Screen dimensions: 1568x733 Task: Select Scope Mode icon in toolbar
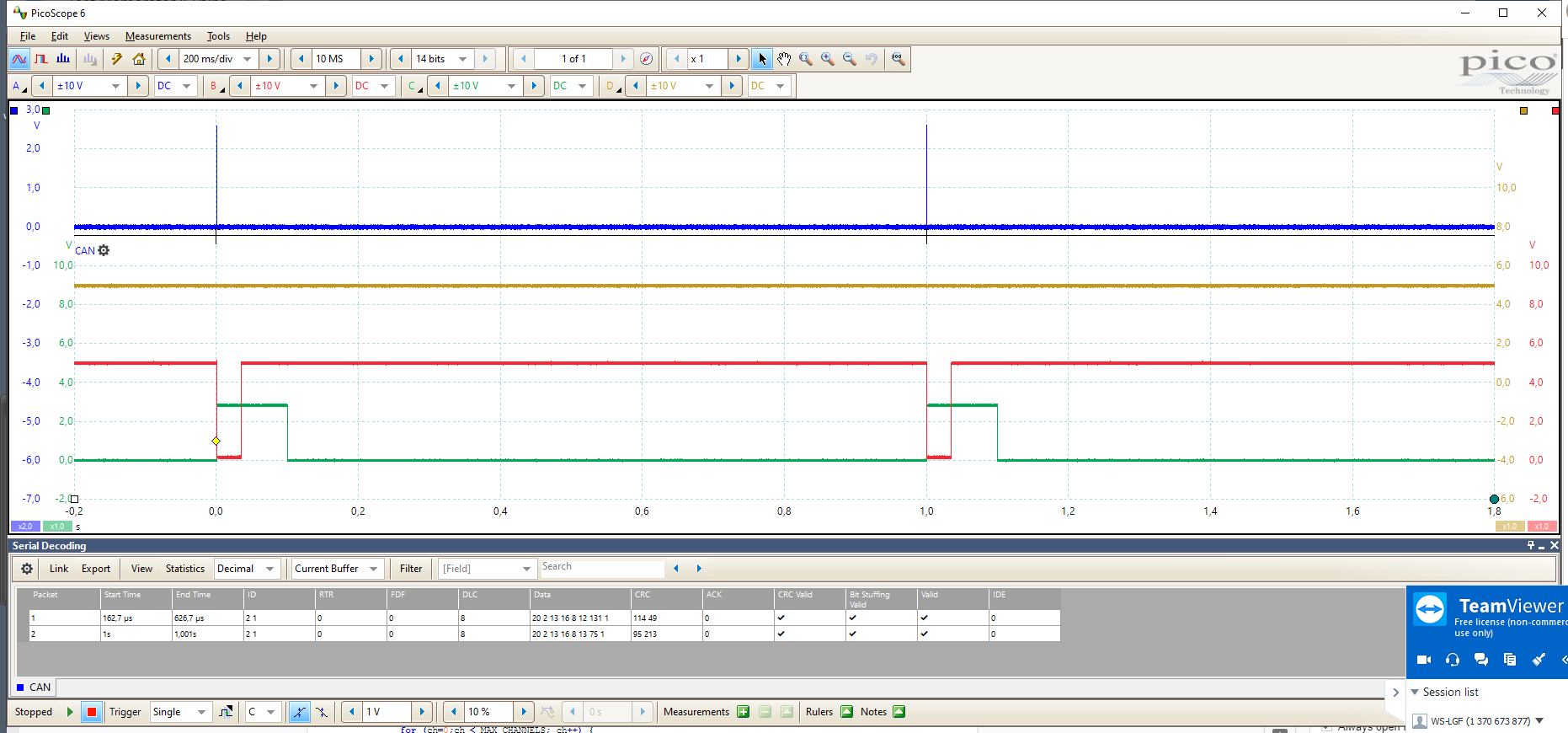point(19,59)
